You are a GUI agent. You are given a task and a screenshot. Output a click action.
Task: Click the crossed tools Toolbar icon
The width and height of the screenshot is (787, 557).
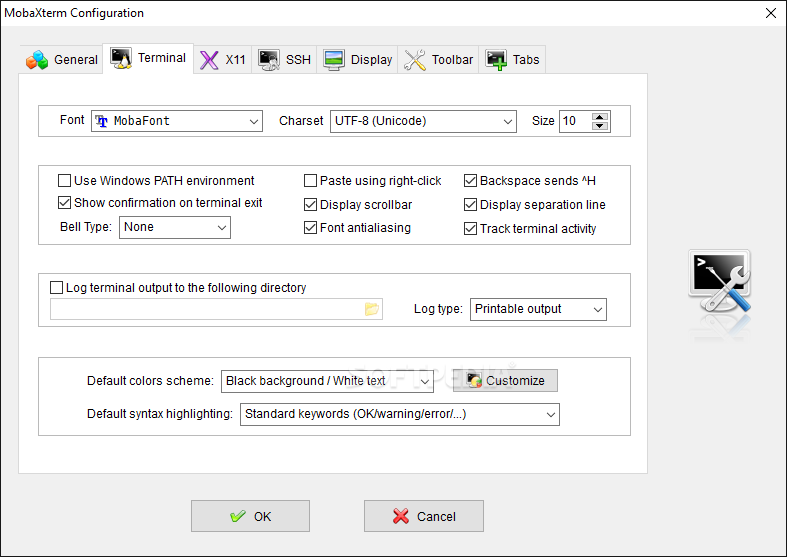pyautogui.click(x=415, y=60)
